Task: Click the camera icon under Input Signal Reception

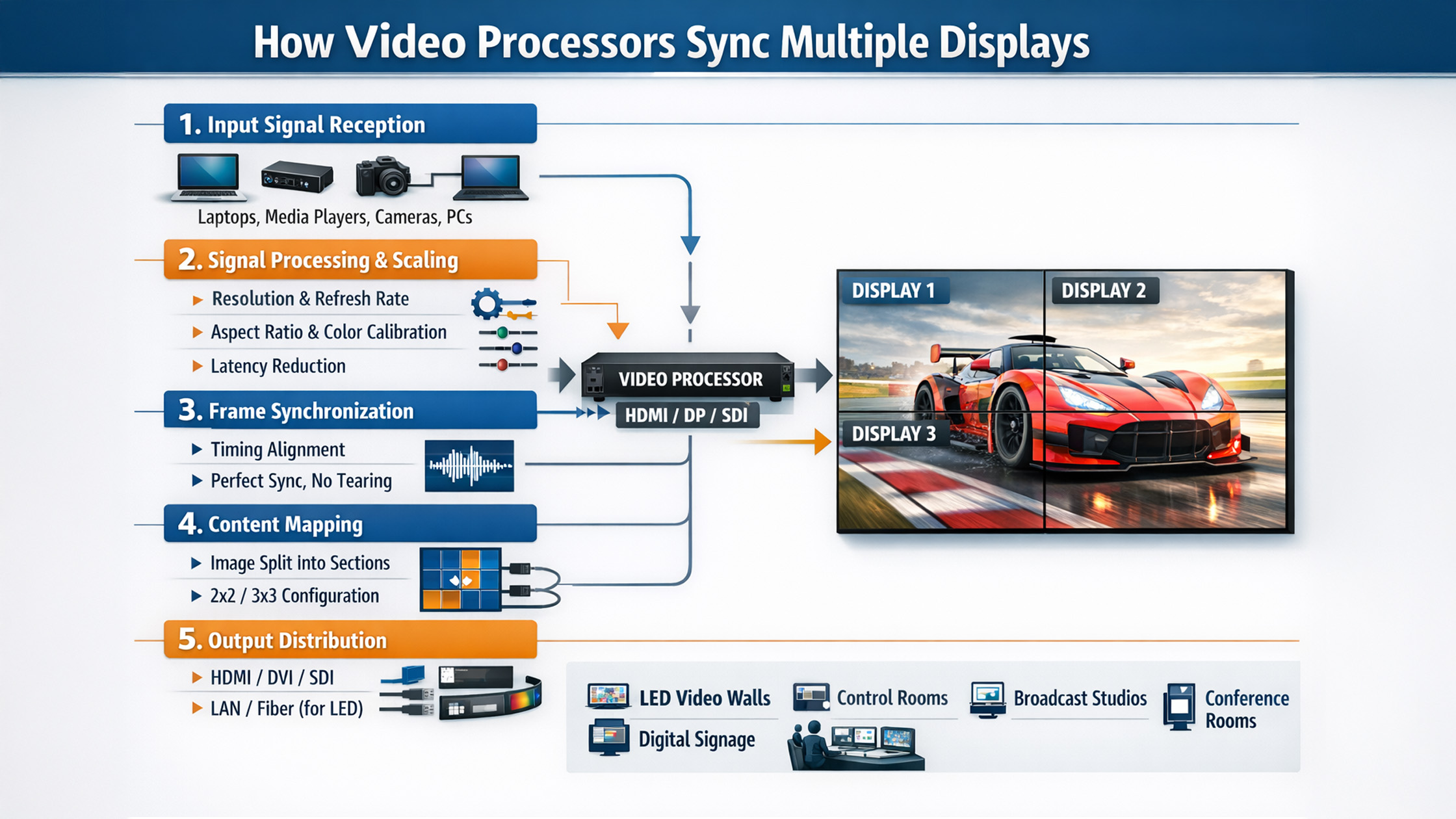Action: tap(383, 176)
